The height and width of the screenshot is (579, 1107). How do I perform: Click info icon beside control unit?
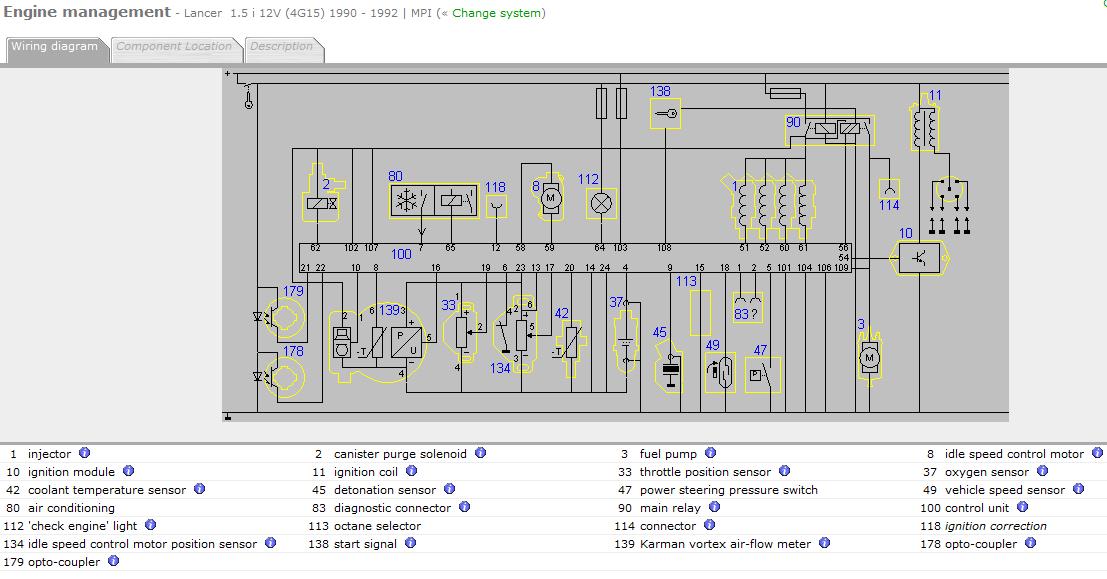[1023, 506]
